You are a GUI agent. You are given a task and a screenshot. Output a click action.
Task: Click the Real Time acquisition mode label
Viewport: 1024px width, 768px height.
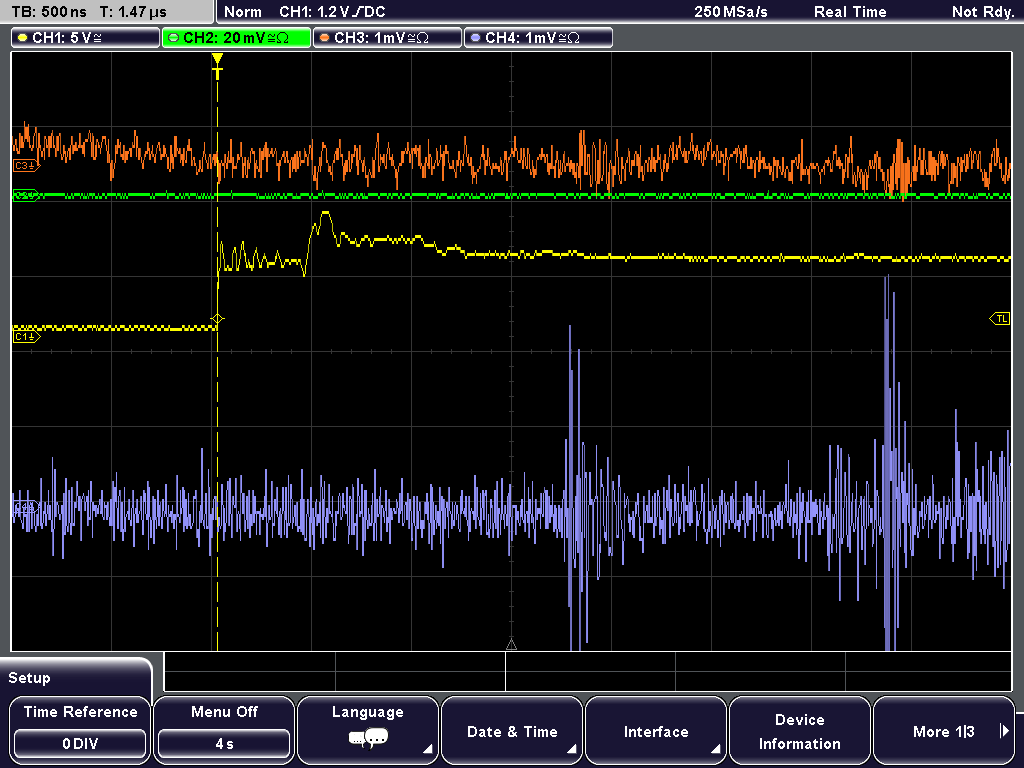[x=850, y=12]
